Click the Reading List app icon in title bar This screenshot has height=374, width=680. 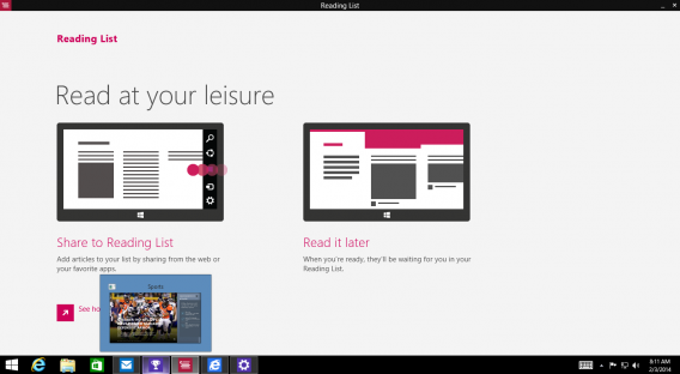[x=6, y=5]
